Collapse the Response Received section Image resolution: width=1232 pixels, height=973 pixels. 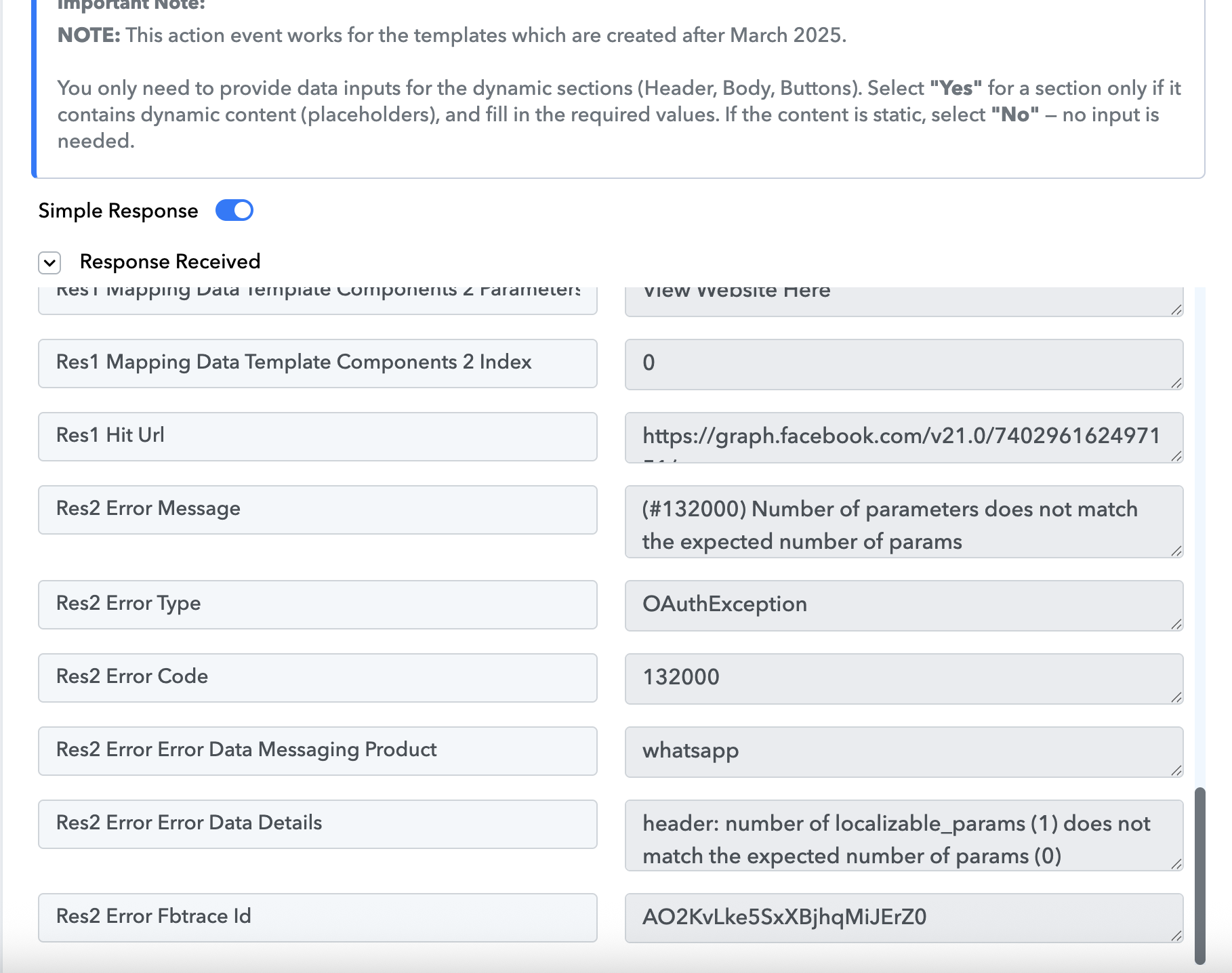49,262
